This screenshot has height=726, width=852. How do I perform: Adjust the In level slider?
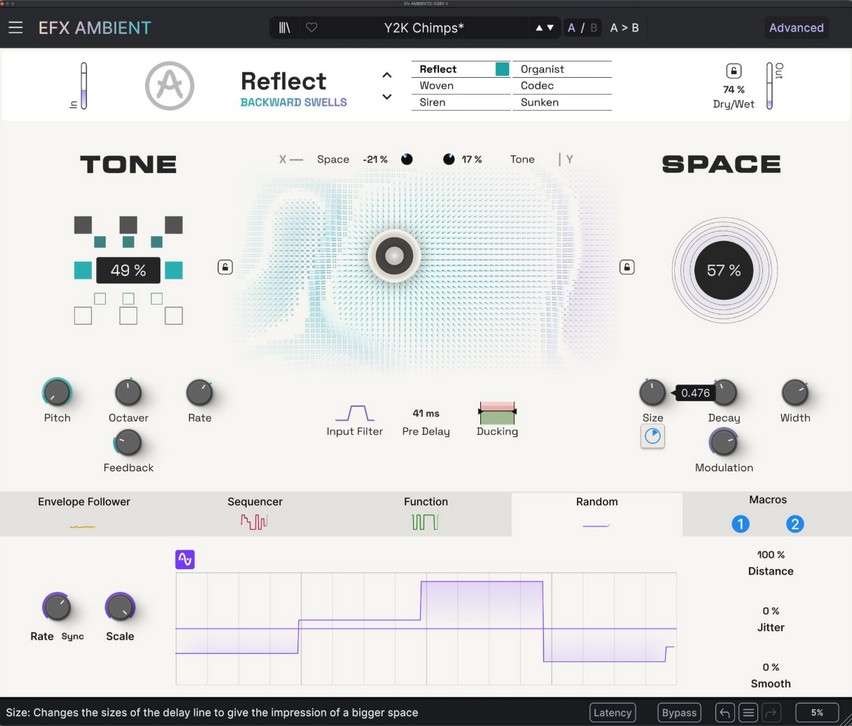[x=84, y=85]
